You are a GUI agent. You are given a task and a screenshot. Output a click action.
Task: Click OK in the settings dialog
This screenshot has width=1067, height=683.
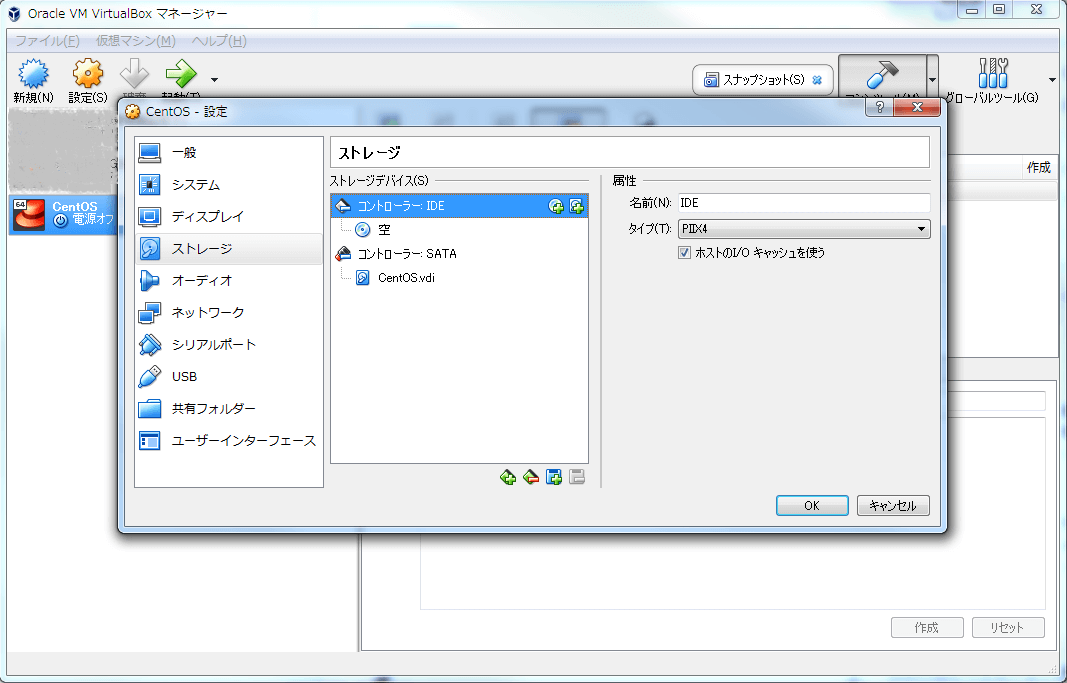pyautogui.click(x=812, y=505)
